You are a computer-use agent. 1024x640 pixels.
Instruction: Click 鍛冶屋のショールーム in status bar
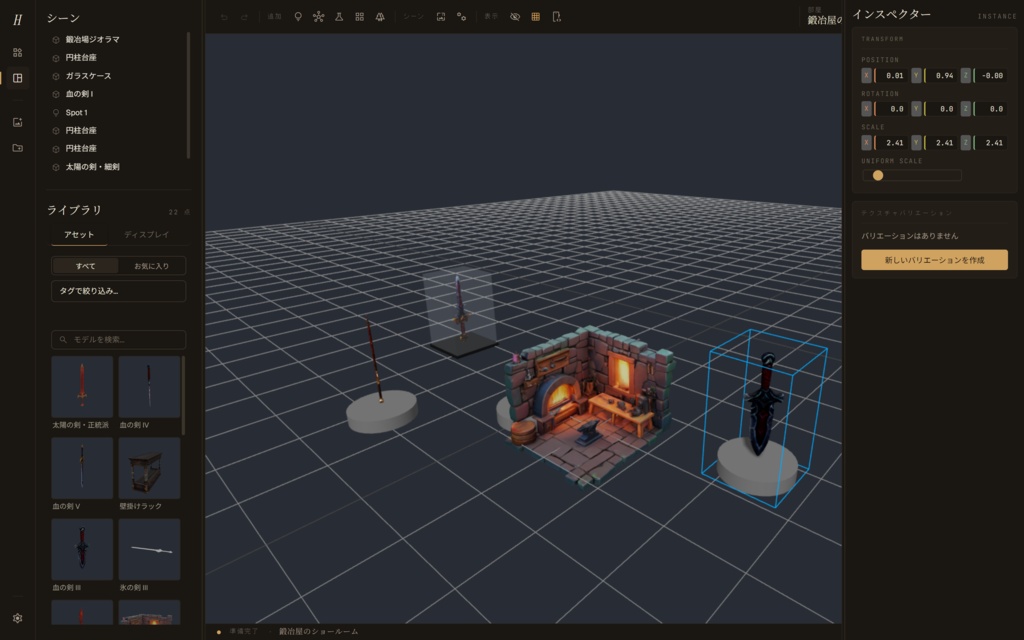(x=319, y=632)
